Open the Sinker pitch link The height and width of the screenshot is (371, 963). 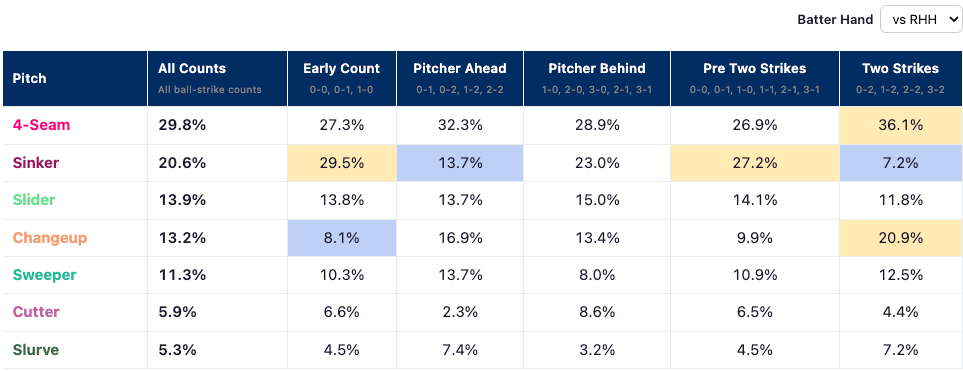pyautogui.click(x=35, y=163)
